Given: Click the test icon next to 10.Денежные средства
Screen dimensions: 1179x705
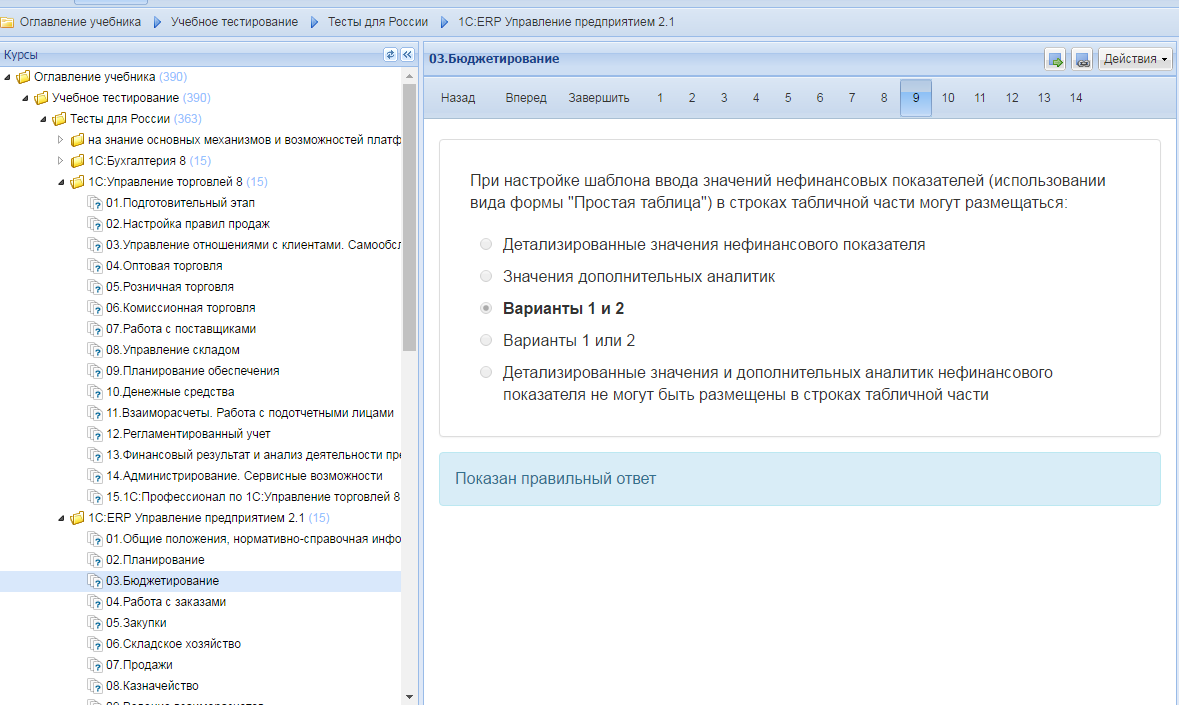Looking at the screenshot, I should tap(95, 392).
